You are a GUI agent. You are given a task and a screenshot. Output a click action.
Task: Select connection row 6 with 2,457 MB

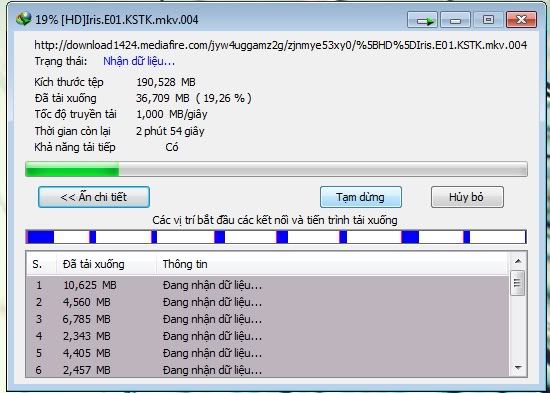pos(267,370)
